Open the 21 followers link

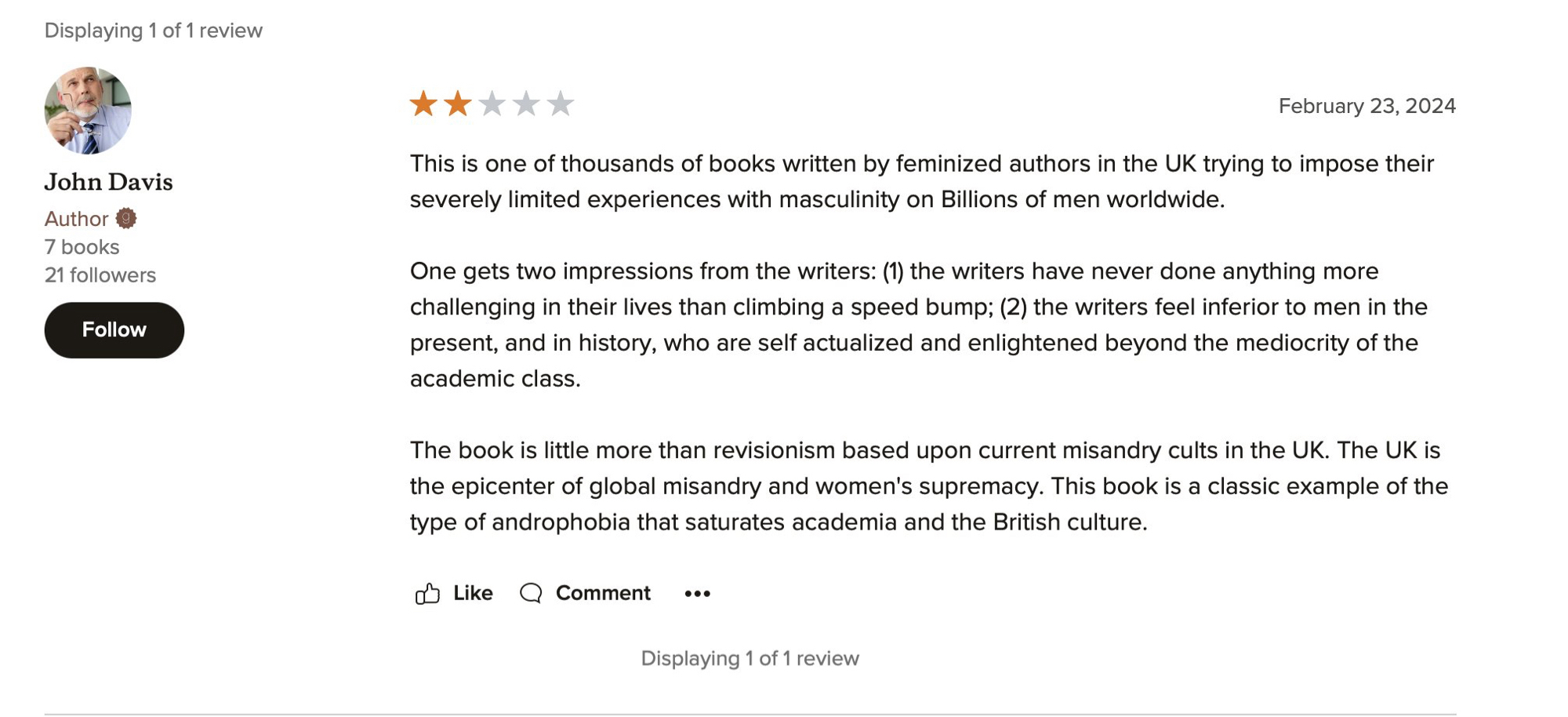click(100, 275)
